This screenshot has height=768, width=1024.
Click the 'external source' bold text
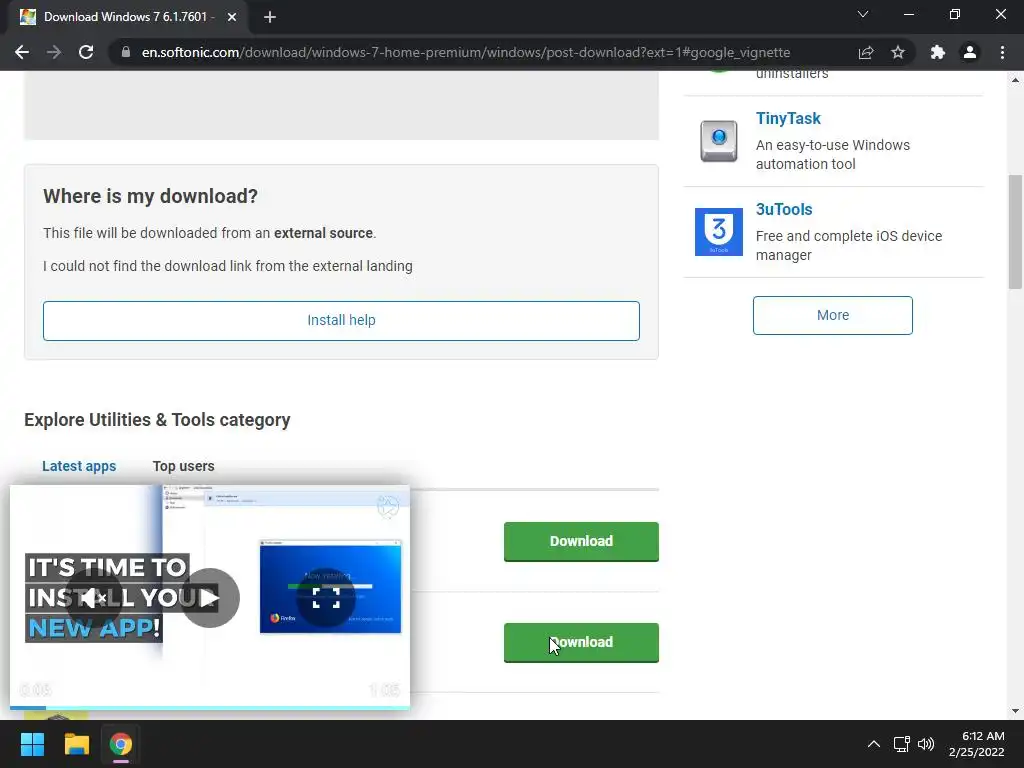pyautogui.click(x=323, y=233)
